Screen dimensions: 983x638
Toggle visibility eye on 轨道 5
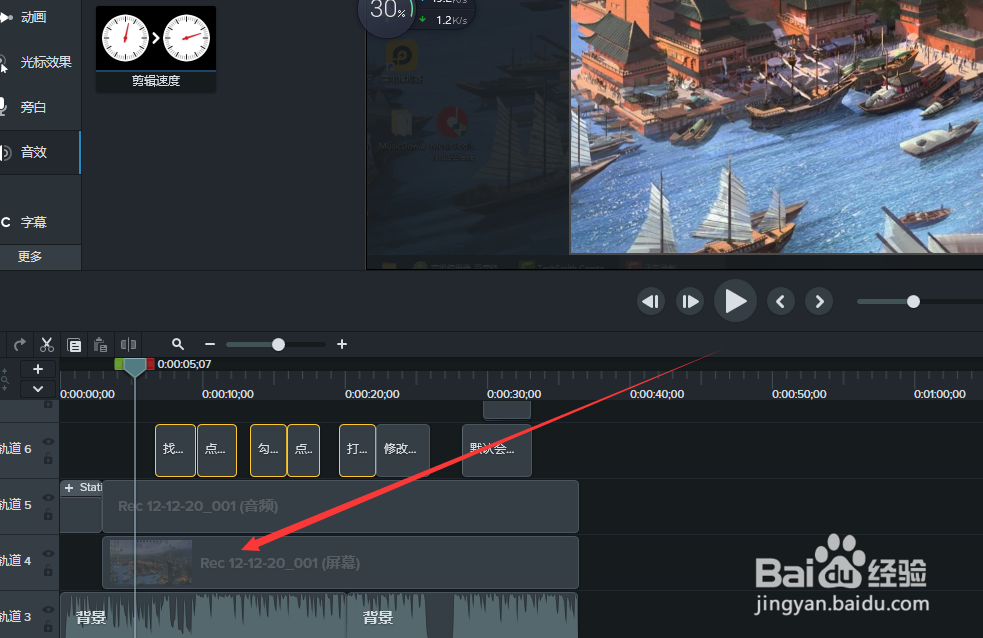click(x=48, y=498)
